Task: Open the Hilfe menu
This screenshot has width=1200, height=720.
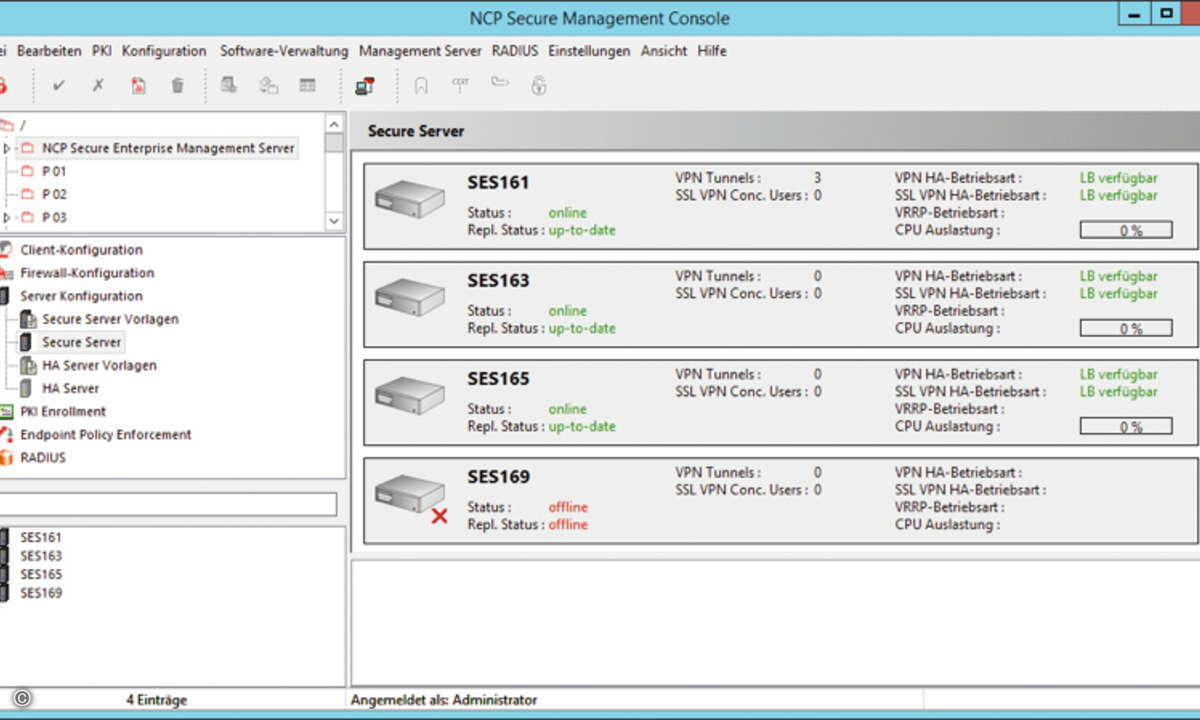Action: (712, 51)
